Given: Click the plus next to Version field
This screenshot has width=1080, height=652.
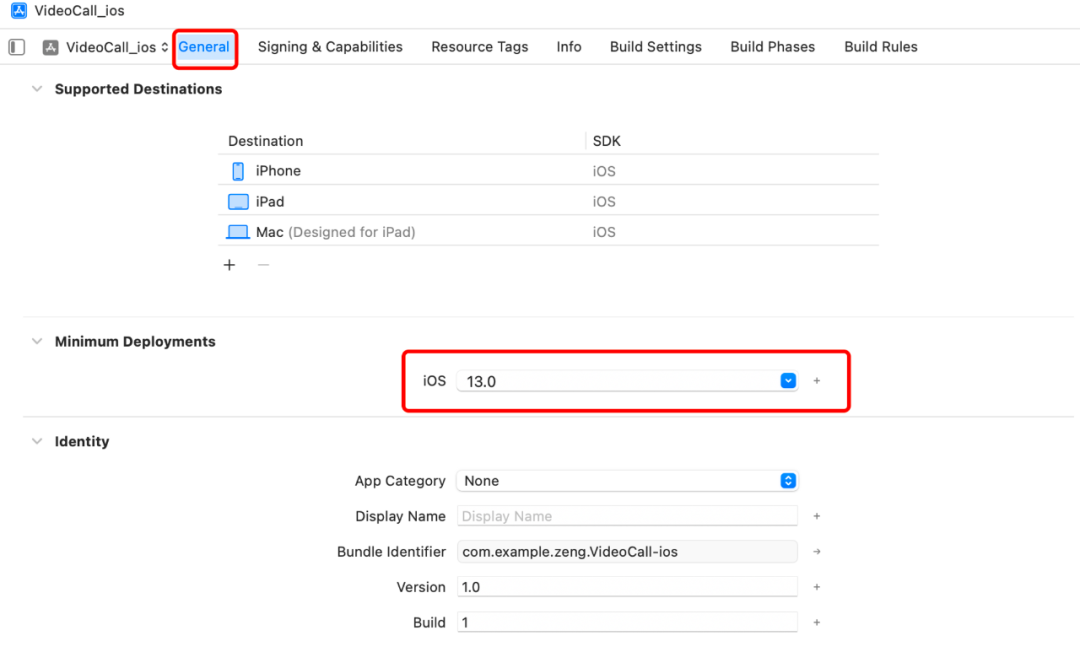Looking at the screenshot, I should pyautogui.click(x=817, y=587).
